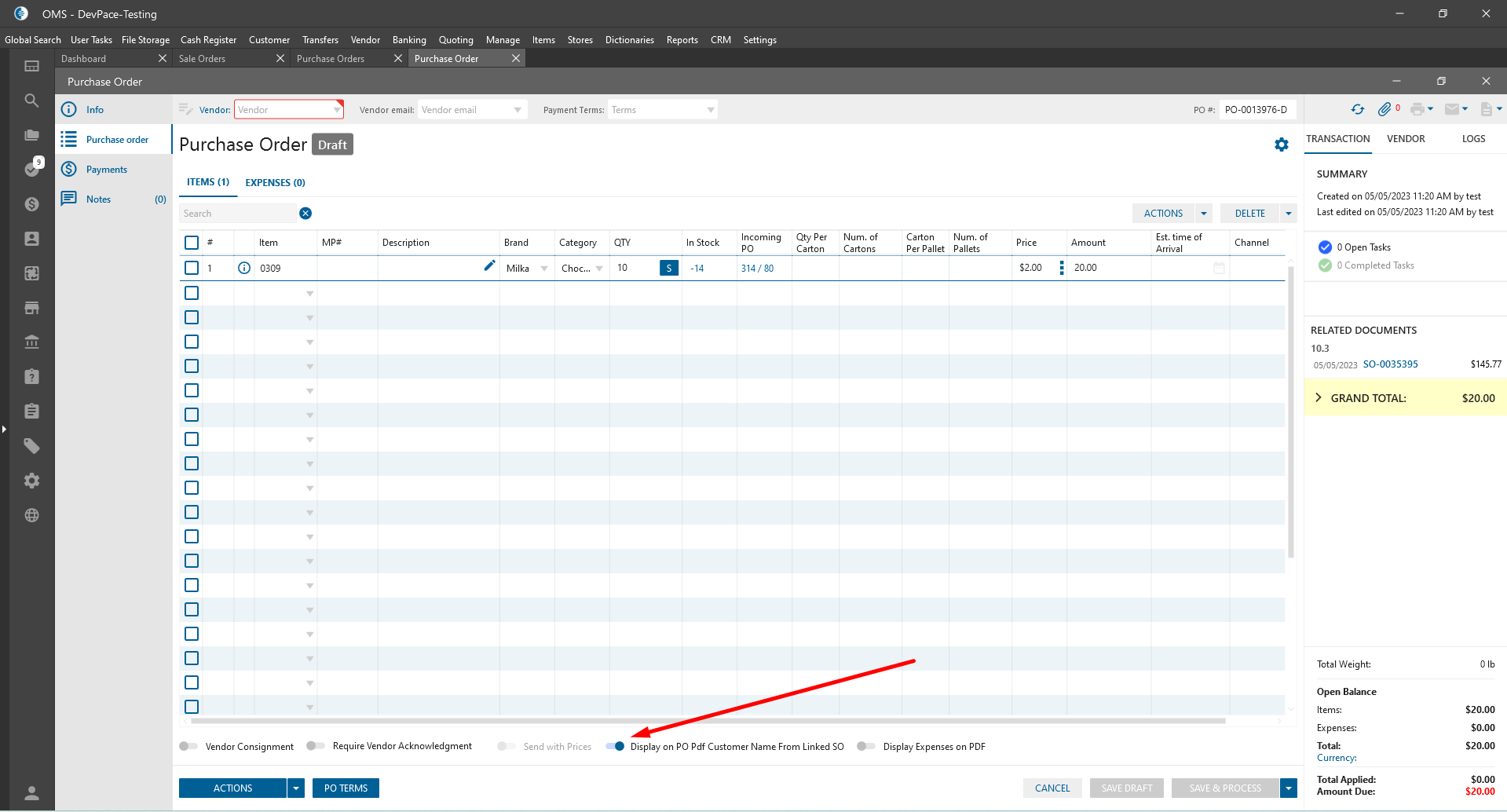This screenshot has width=1507, height=812.
Task: Click the printer icon
Action: click(1417, 109)
